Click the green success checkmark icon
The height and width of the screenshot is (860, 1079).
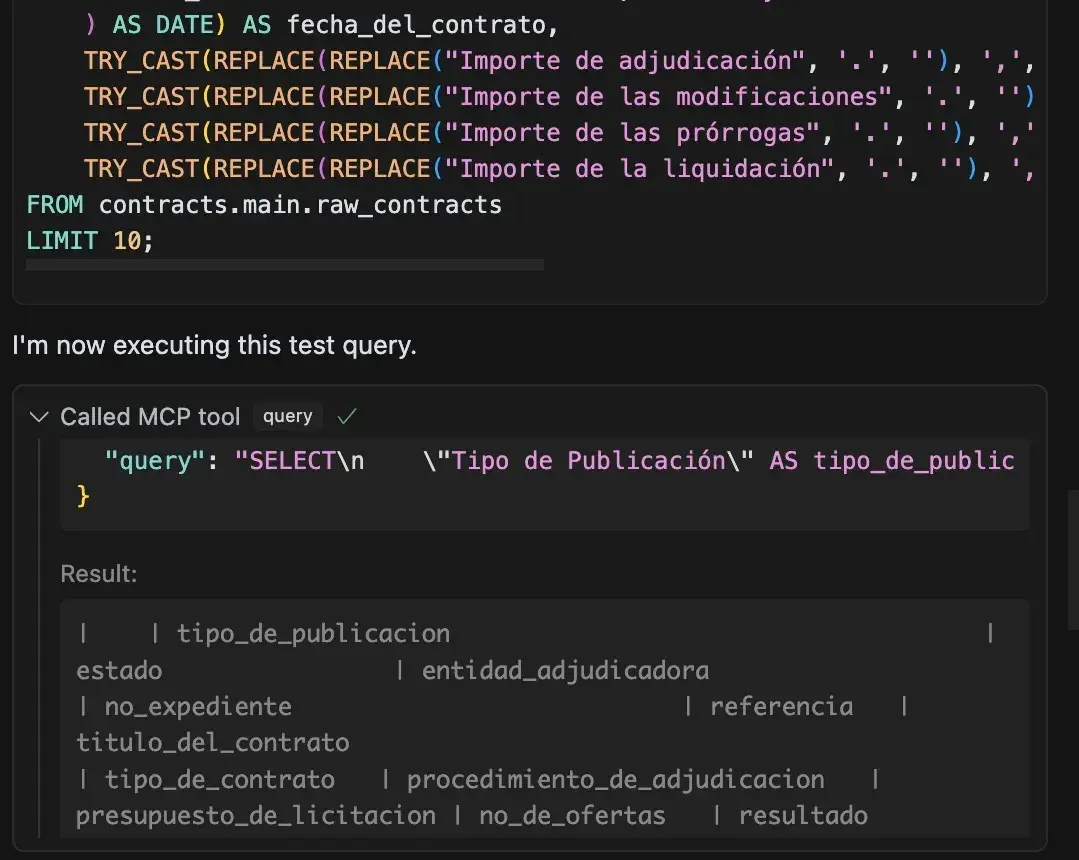tap(347, 416)
